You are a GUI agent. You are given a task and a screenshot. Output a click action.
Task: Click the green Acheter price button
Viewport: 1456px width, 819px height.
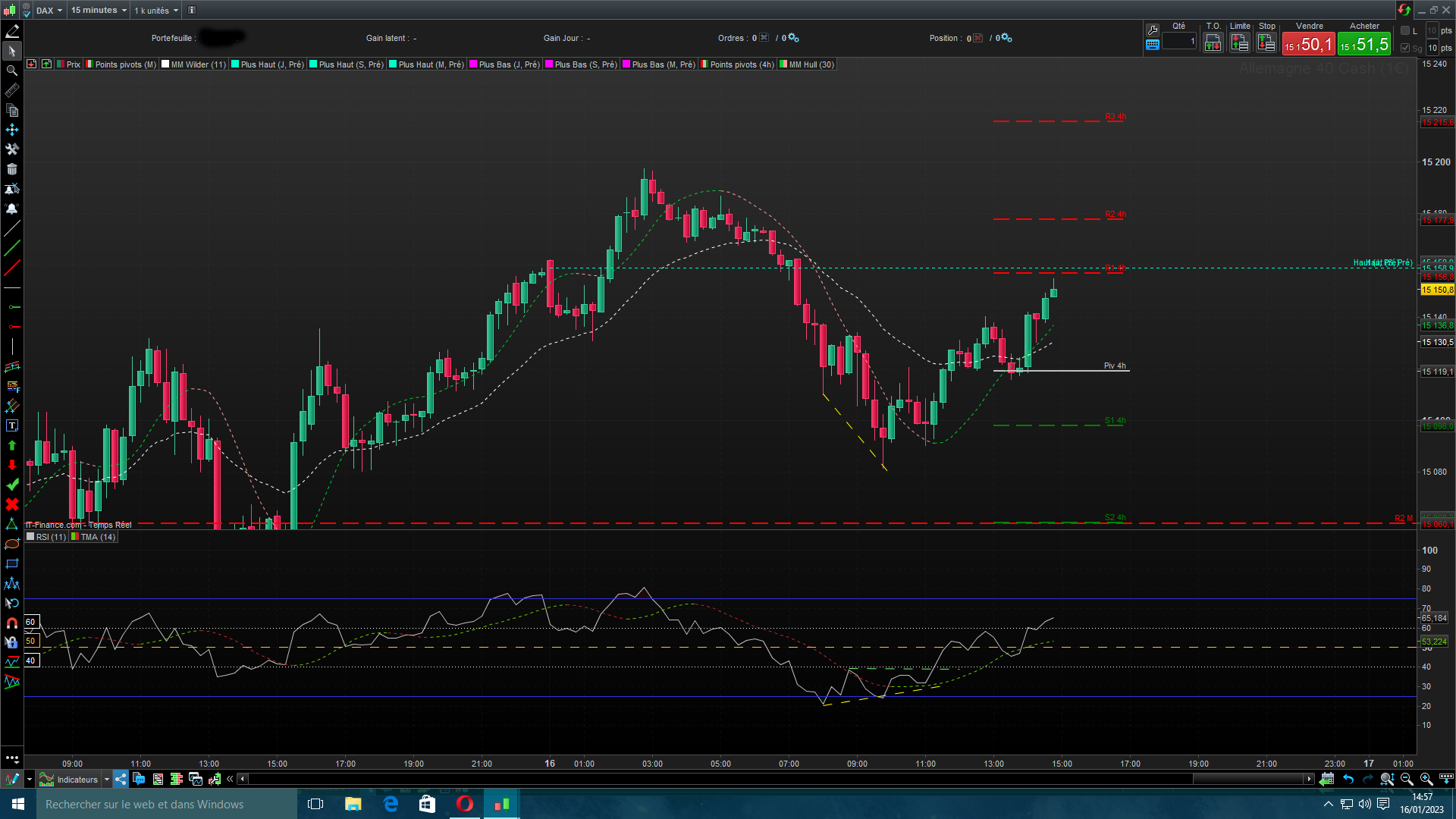tap(1364, 45)
